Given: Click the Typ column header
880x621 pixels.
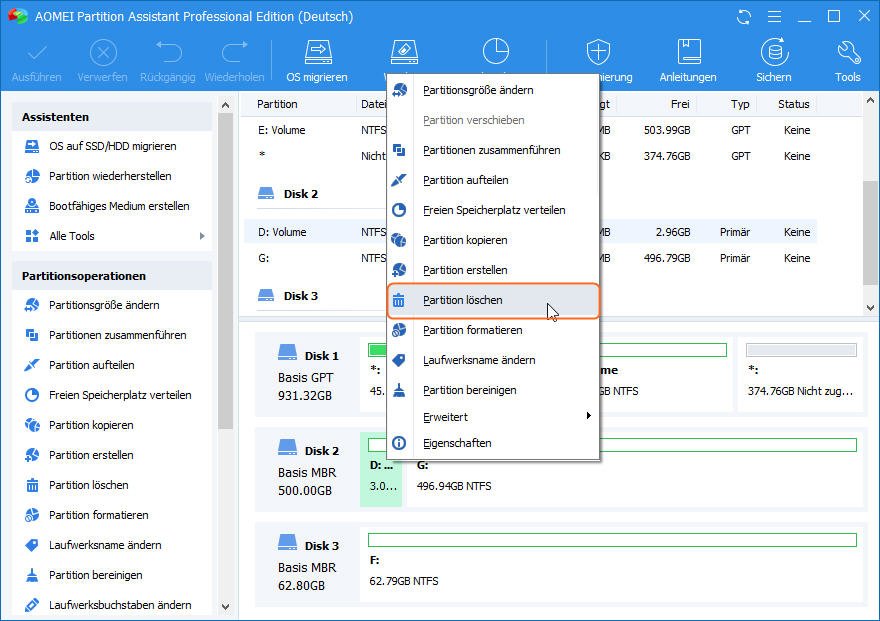Looking at the screenshot, I should point(740,104).
